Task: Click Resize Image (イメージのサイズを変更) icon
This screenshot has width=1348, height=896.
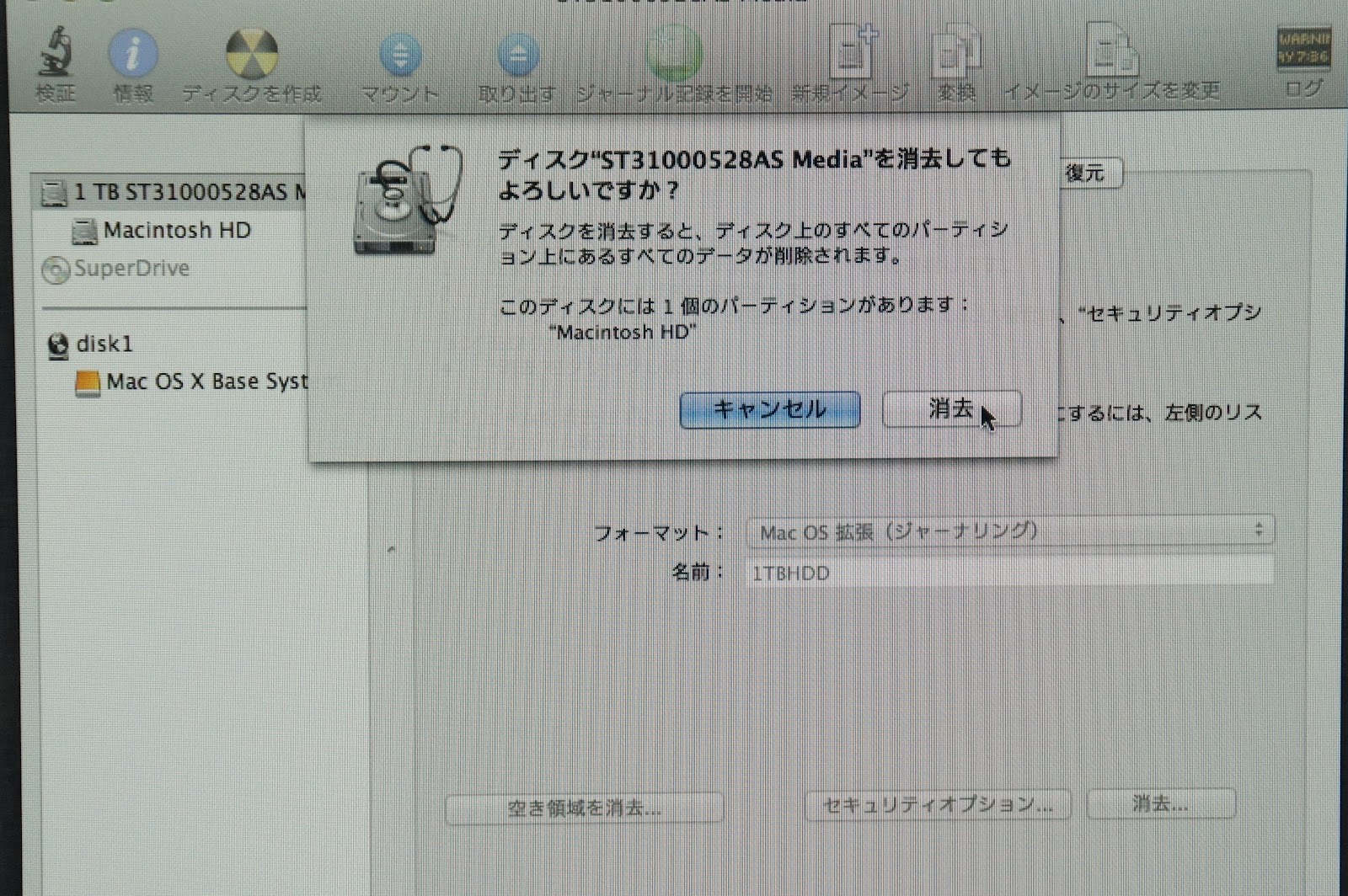Action: pos(1111,49)
